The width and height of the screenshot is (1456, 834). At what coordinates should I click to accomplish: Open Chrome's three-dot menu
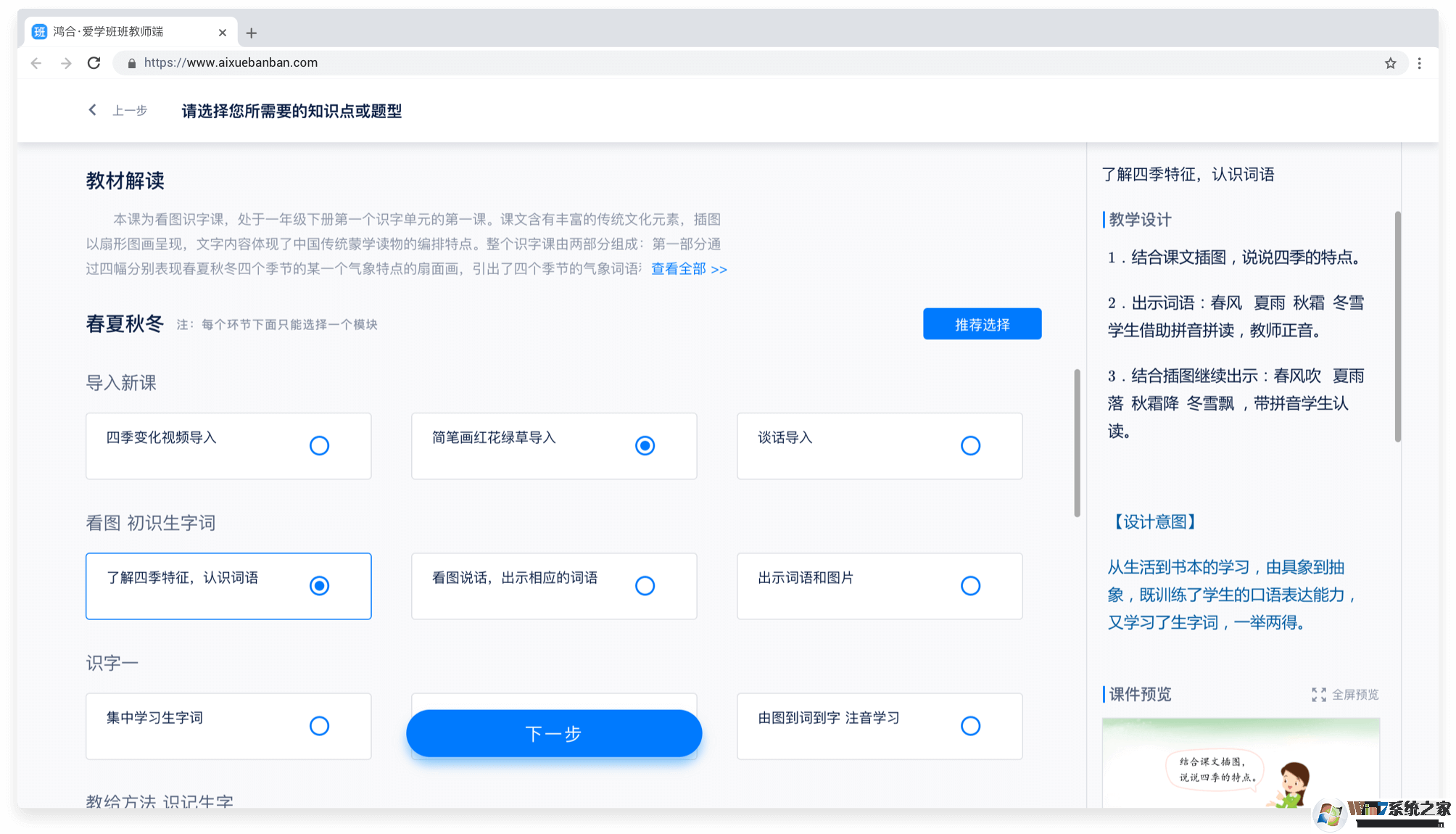[x=1420, y=63]
